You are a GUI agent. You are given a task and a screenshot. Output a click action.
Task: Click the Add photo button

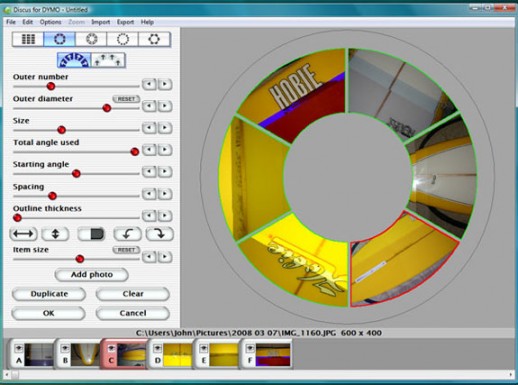pos(92,275)
